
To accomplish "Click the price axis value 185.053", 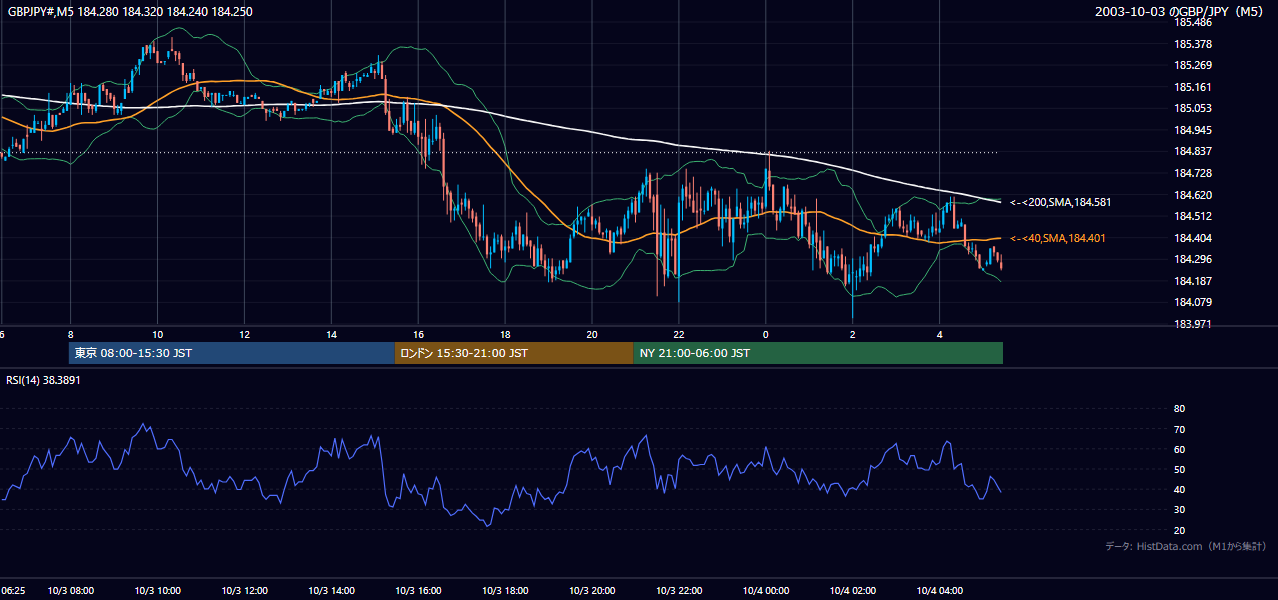I will click(1193, 108).
